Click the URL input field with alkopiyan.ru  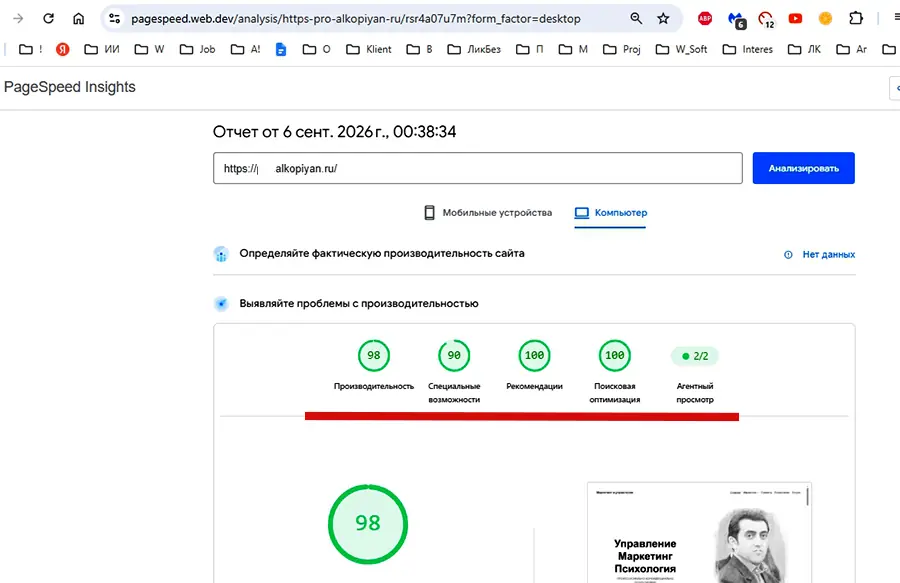pyautogui.click(x=478, y=168)
